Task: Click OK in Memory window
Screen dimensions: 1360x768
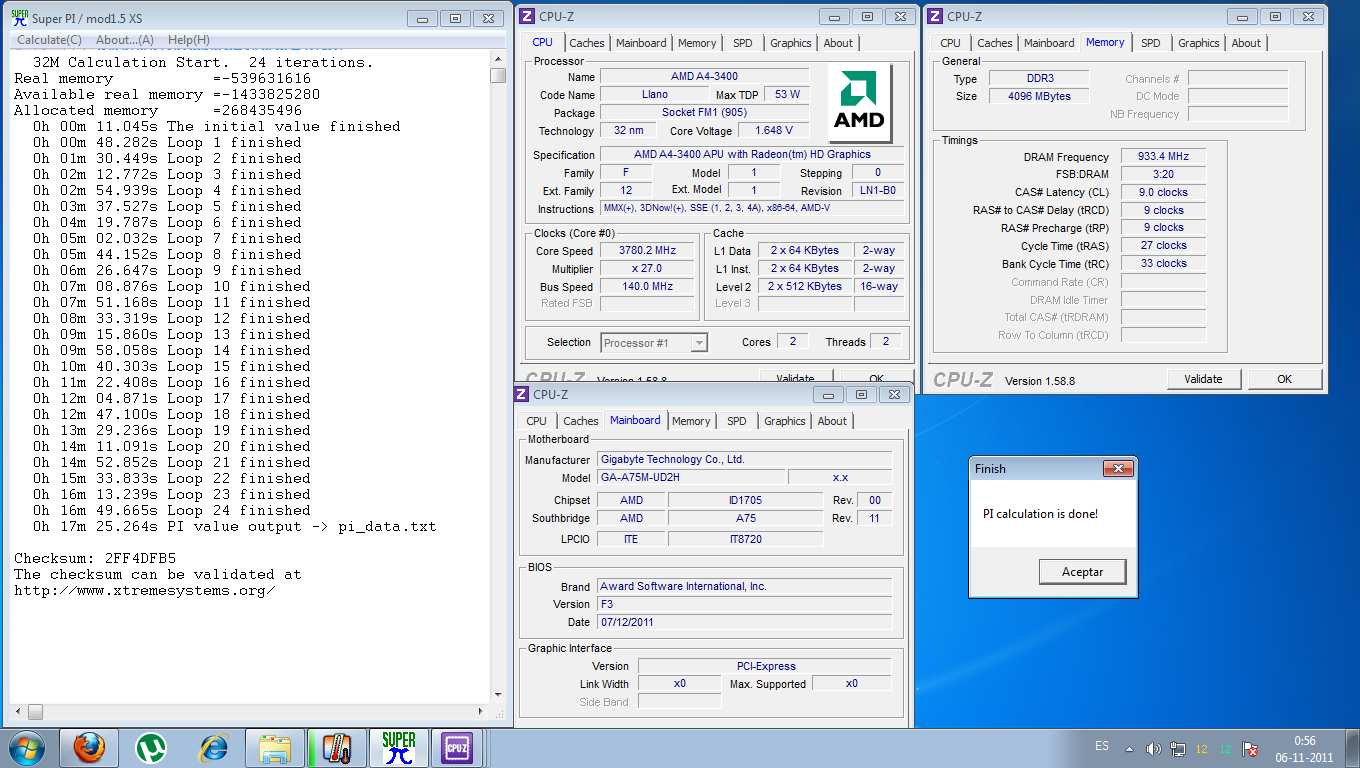Action: pyautogui.click(x=1285, y=379)
